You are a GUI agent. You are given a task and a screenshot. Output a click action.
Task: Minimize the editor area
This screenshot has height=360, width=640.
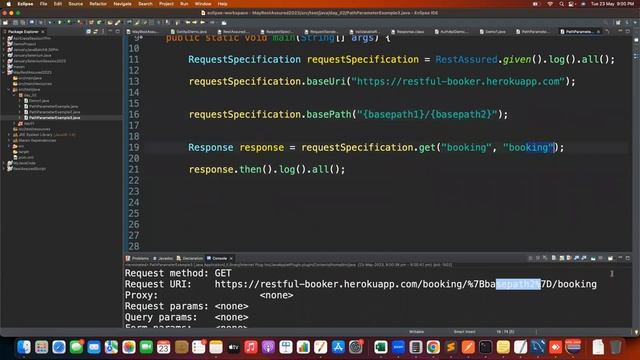(x=620, y=31)
